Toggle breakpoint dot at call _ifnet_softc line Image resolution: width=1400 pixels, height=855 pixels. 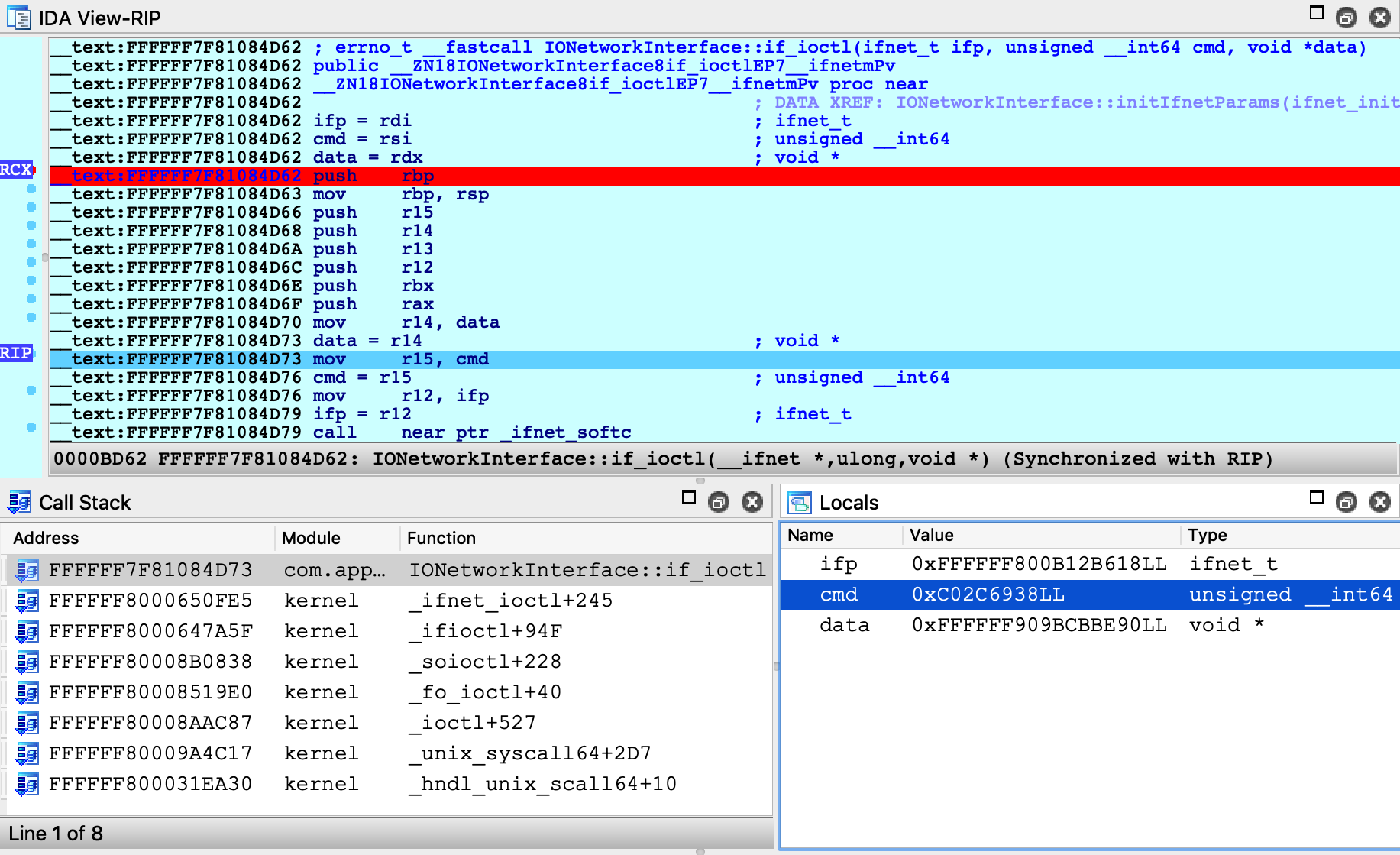[31, 427]
